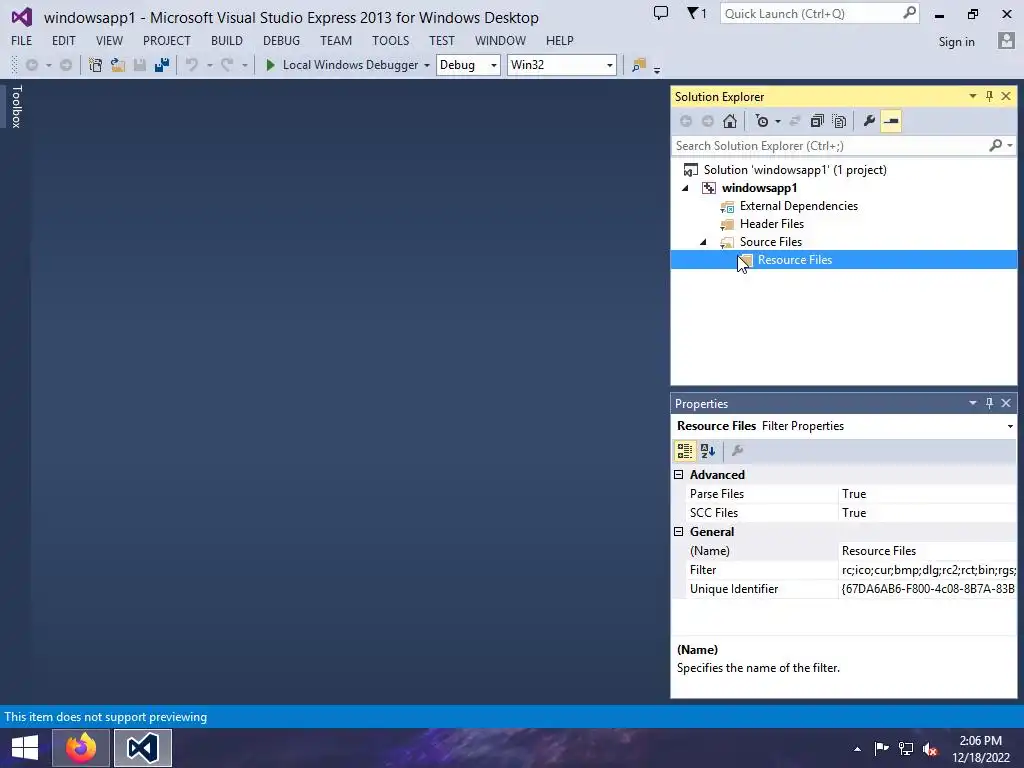Open the Windows Start button

coord(25,748)
